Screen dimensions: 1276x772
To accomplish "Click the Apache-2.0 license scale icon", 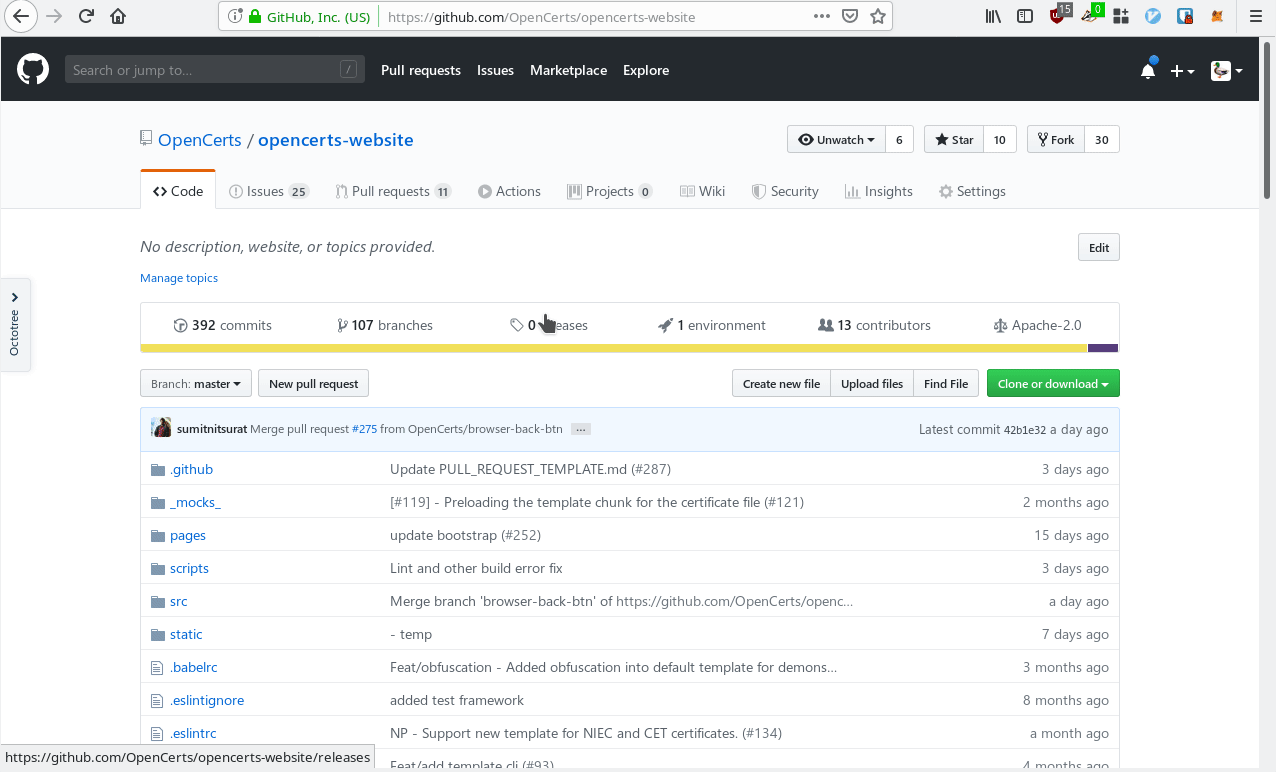I will [1001, 324].
